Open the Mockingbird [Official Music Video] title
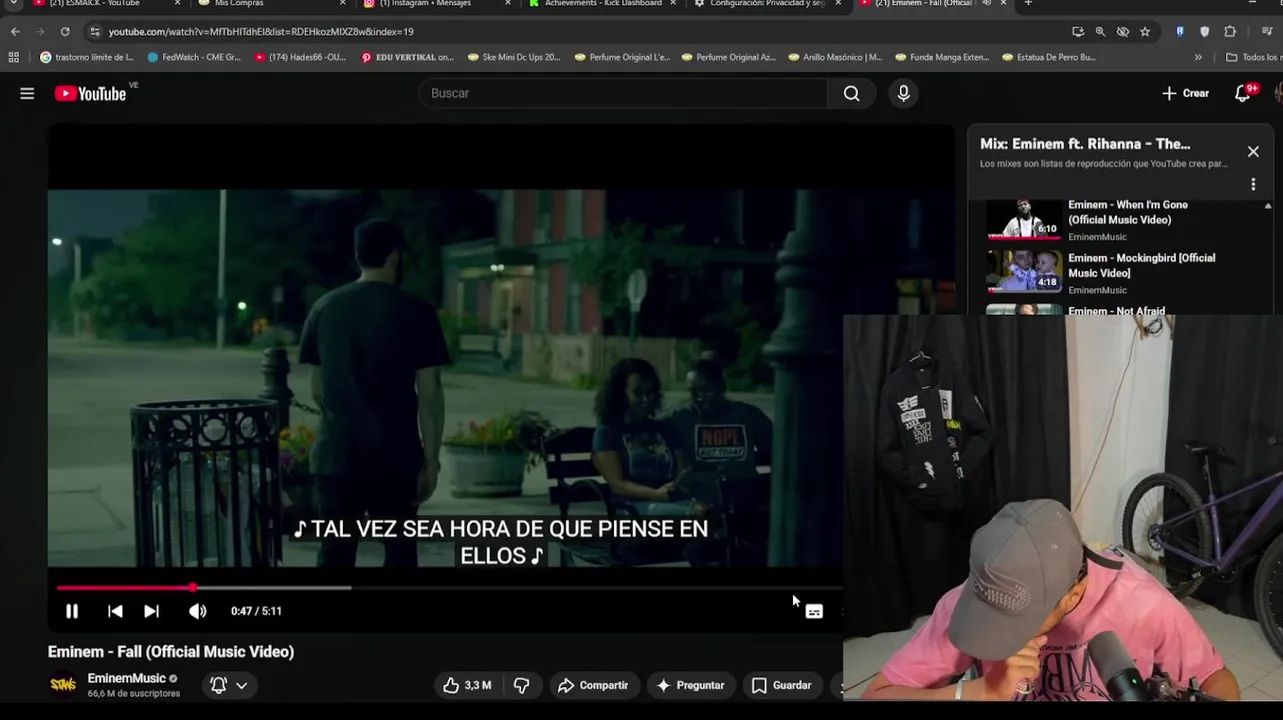1283x720 pixels. pos(1141,265)
